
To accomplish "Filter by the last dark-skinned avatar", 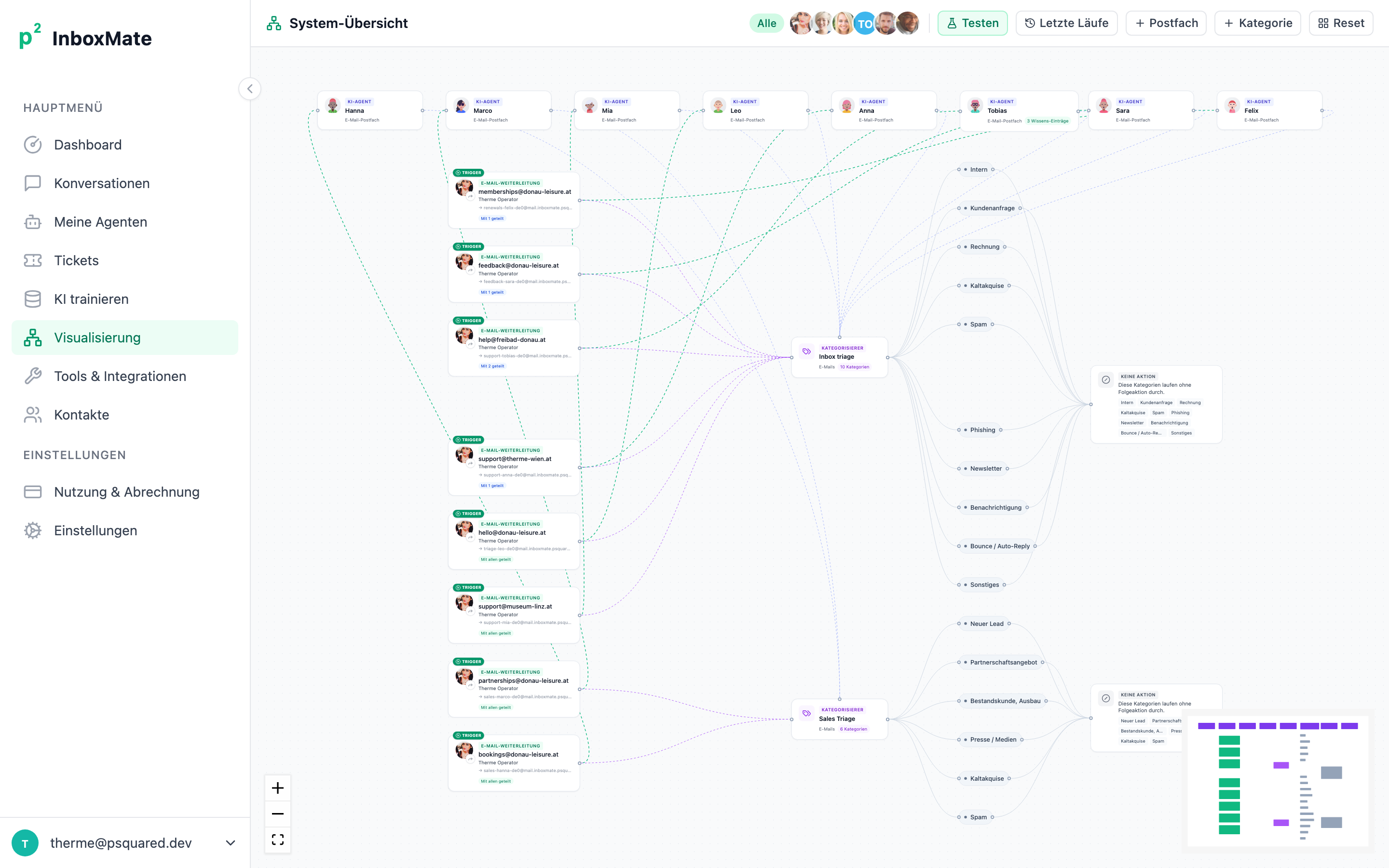I will click(x=908, y=24).
